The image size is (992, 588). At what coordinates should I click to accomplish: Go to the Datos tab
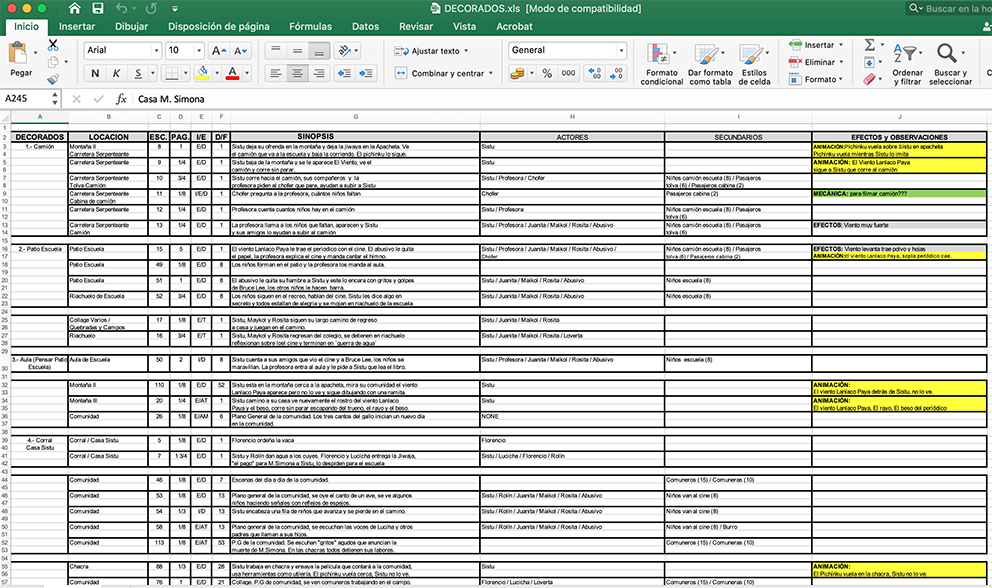pos(366,27)
